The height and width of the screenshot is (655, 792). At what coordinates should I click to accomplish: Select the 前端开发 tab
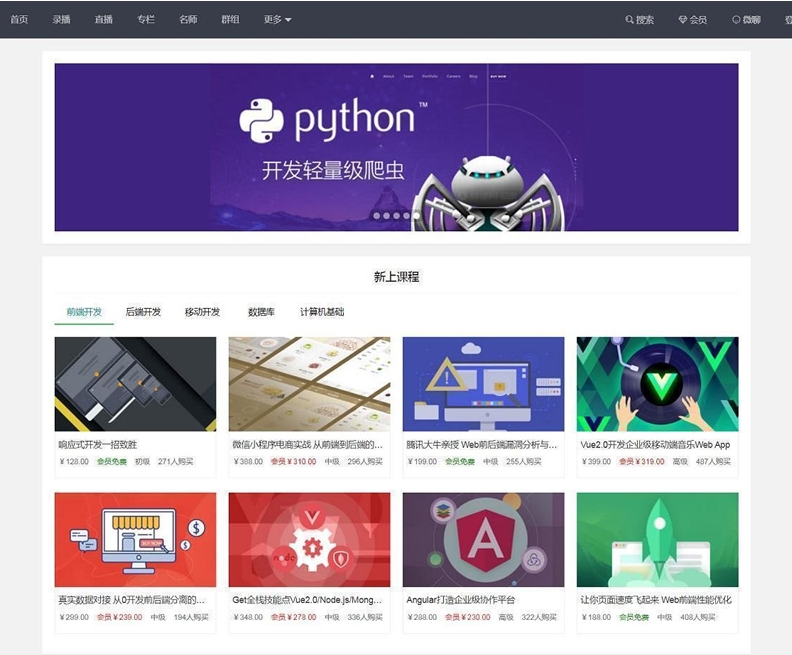pos(84,312)
